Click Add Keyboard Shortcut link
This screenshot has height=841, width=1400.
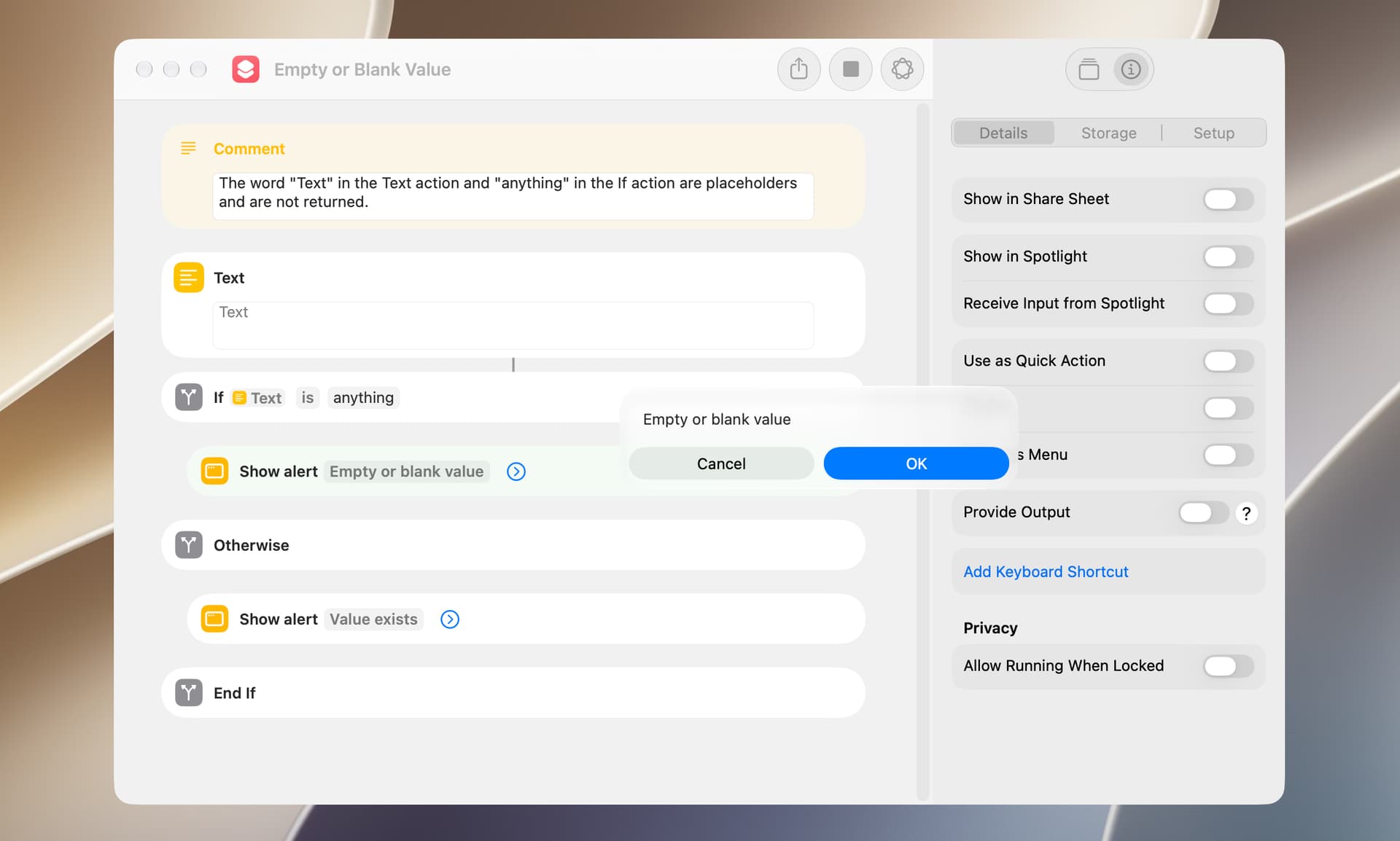click(1046, 571)
